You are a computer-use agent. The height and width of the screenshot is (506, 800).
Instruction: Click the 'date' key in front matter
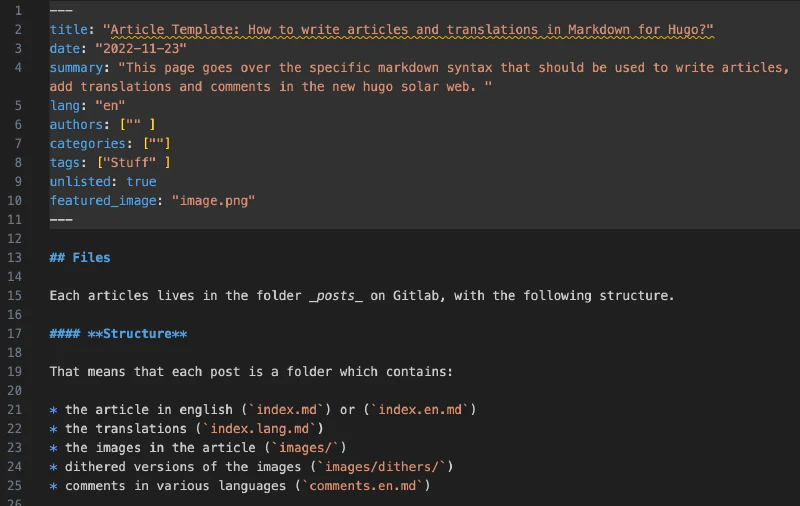(65, 48)
